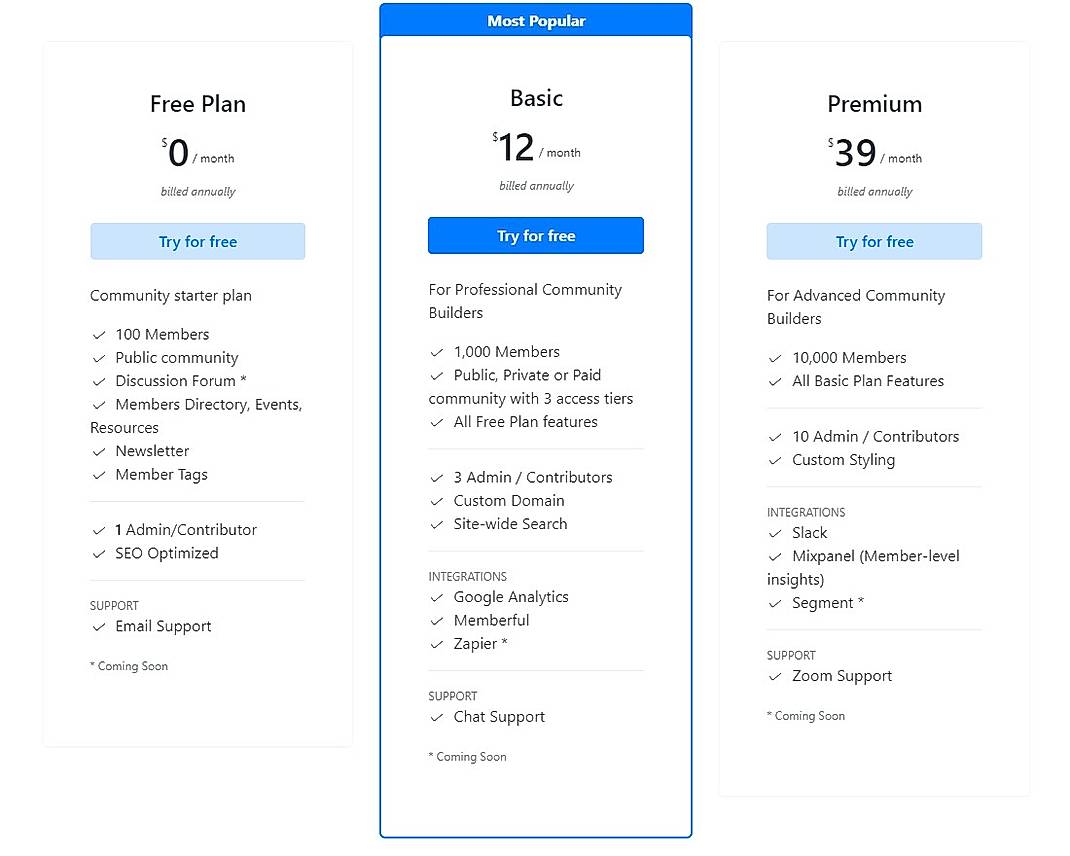This screenshot has height=856, width=1070.
Task: Click the billed annually text under Basic
Action: (x=536, y=185)
